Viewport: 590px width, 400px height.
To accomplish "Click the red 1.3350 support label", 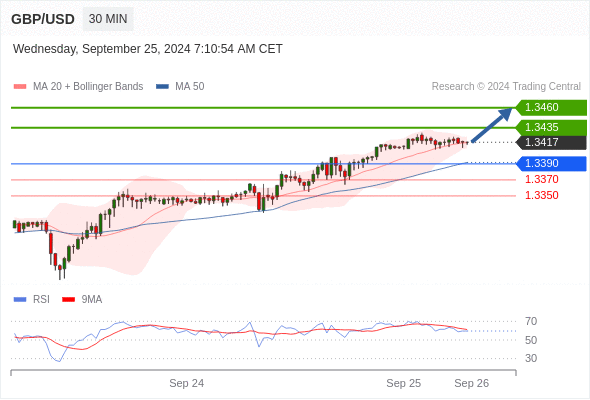I will click(x=541, y=195).
